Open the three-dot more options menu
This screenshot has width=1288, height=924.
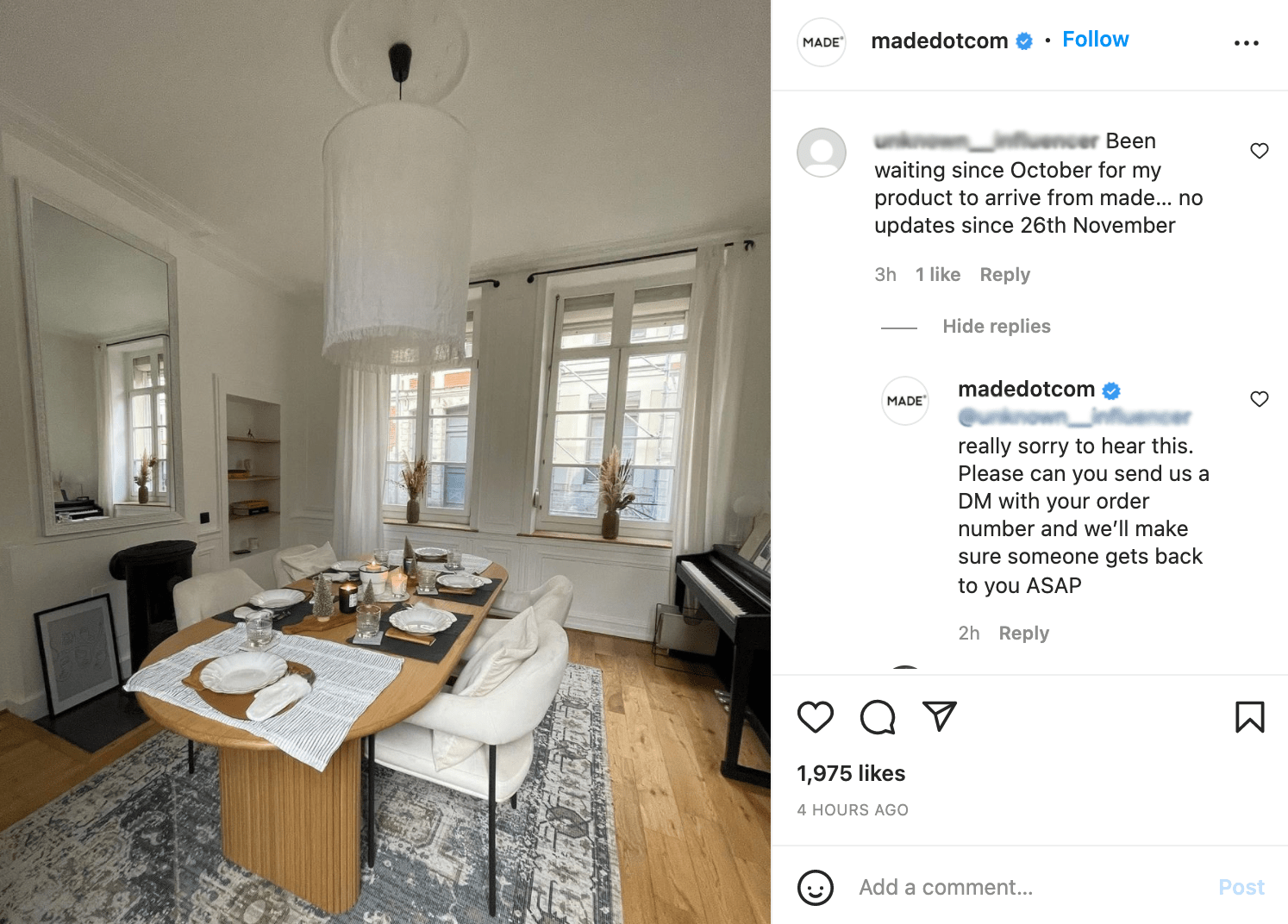coord(1246,42)
